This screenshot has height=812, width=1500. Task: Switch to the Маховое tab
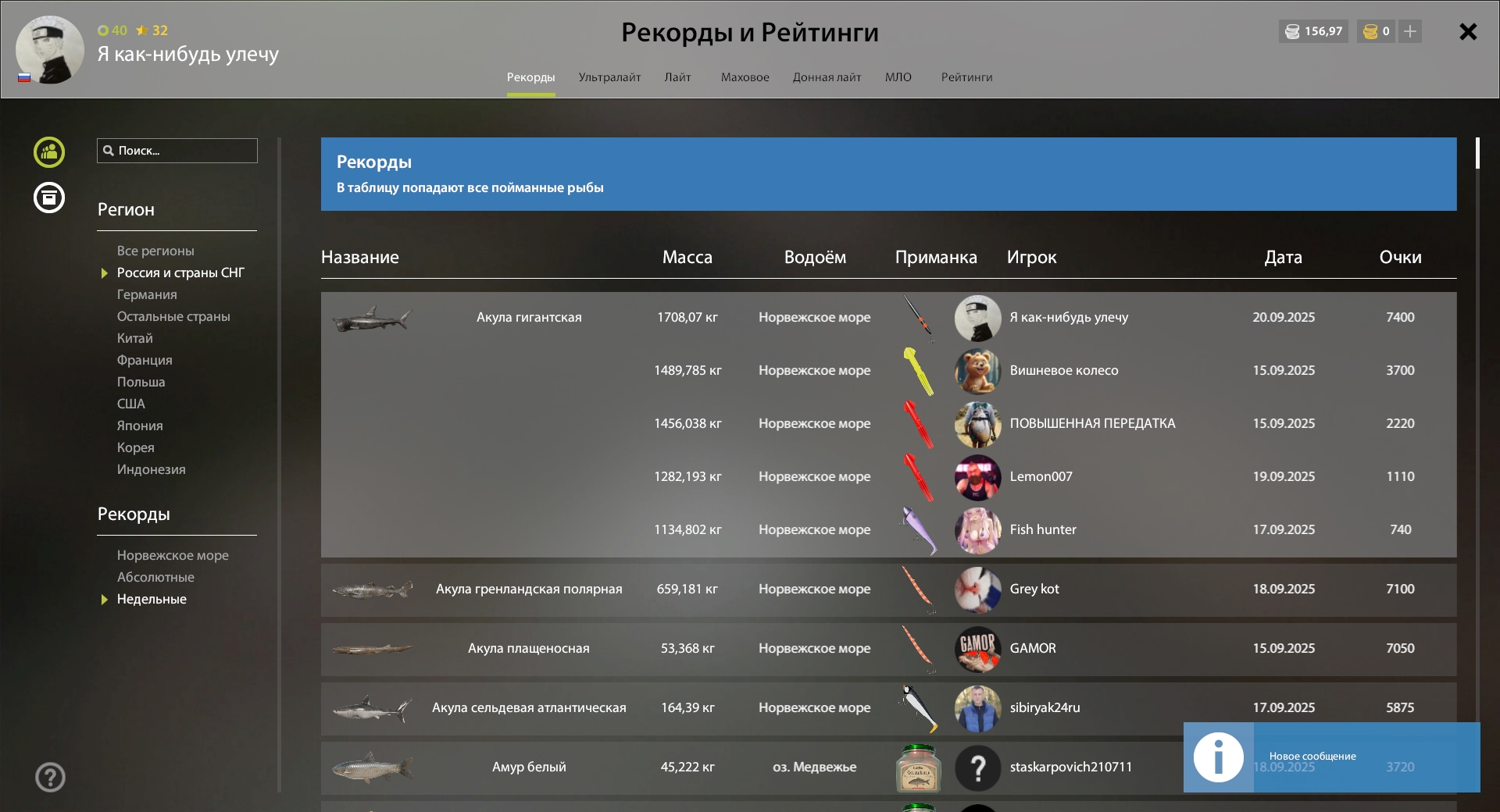point(745,77)
